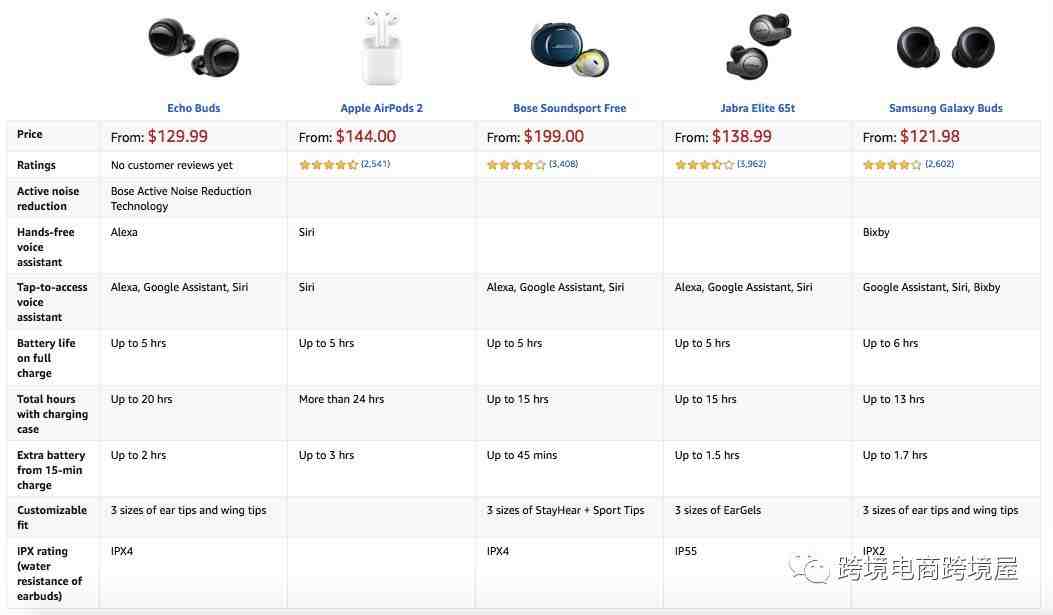Image resolution: width=1053 pixels, height=615 pixels.
Task: Open the Echo Buds product image
Action: click(x=193, y=47)
